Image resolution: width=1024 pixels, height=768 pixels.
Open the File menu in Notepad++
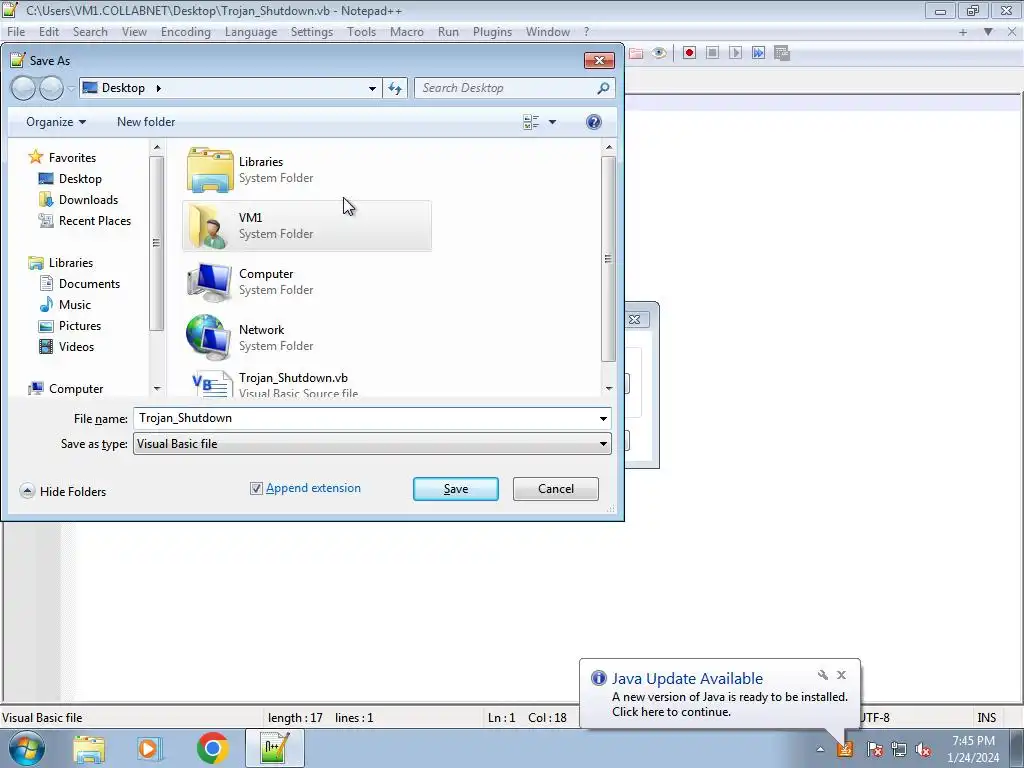(x=16, y=31)
